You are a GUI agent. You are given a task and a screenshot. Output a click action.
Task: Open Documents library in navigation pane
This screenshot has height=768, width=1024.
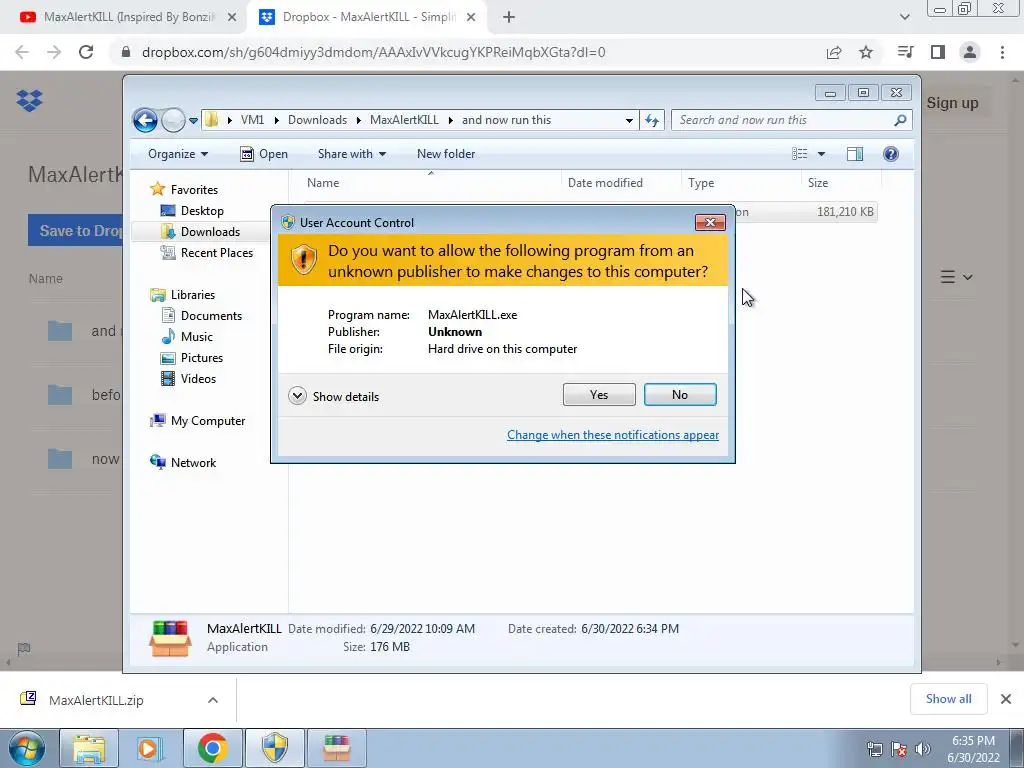click(202, 316)
